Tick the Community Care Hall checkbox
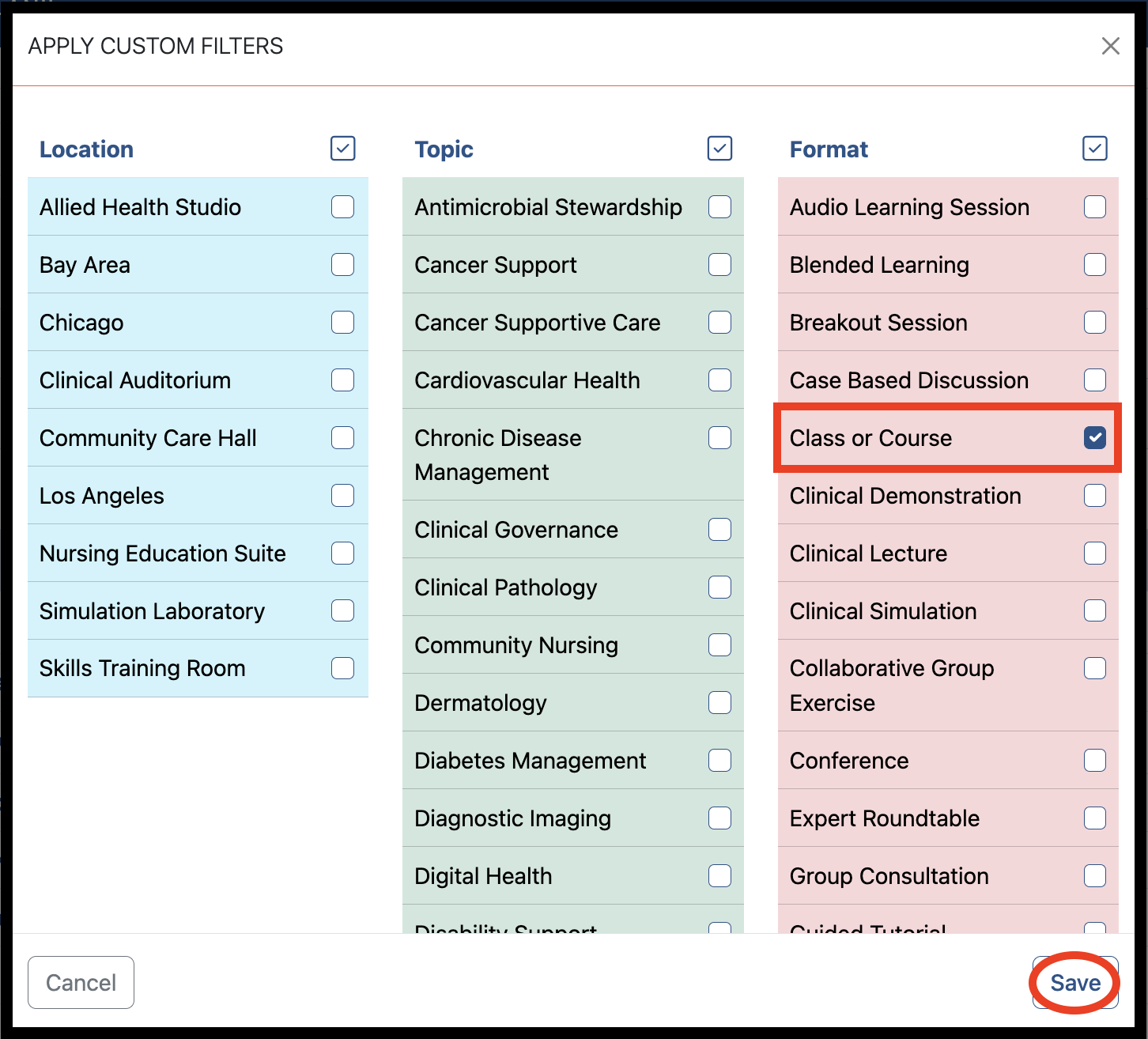Image resolution: width=1148 pixels, height=1039 pixels. coord(343,438)
